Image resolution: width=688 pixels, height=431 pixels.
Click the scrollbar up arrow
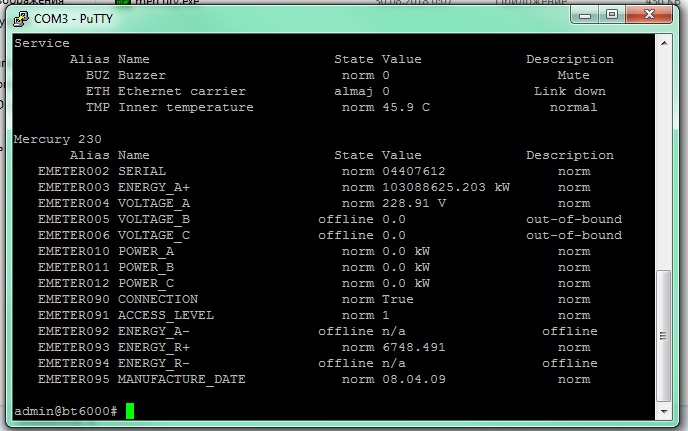click(664, 43)
